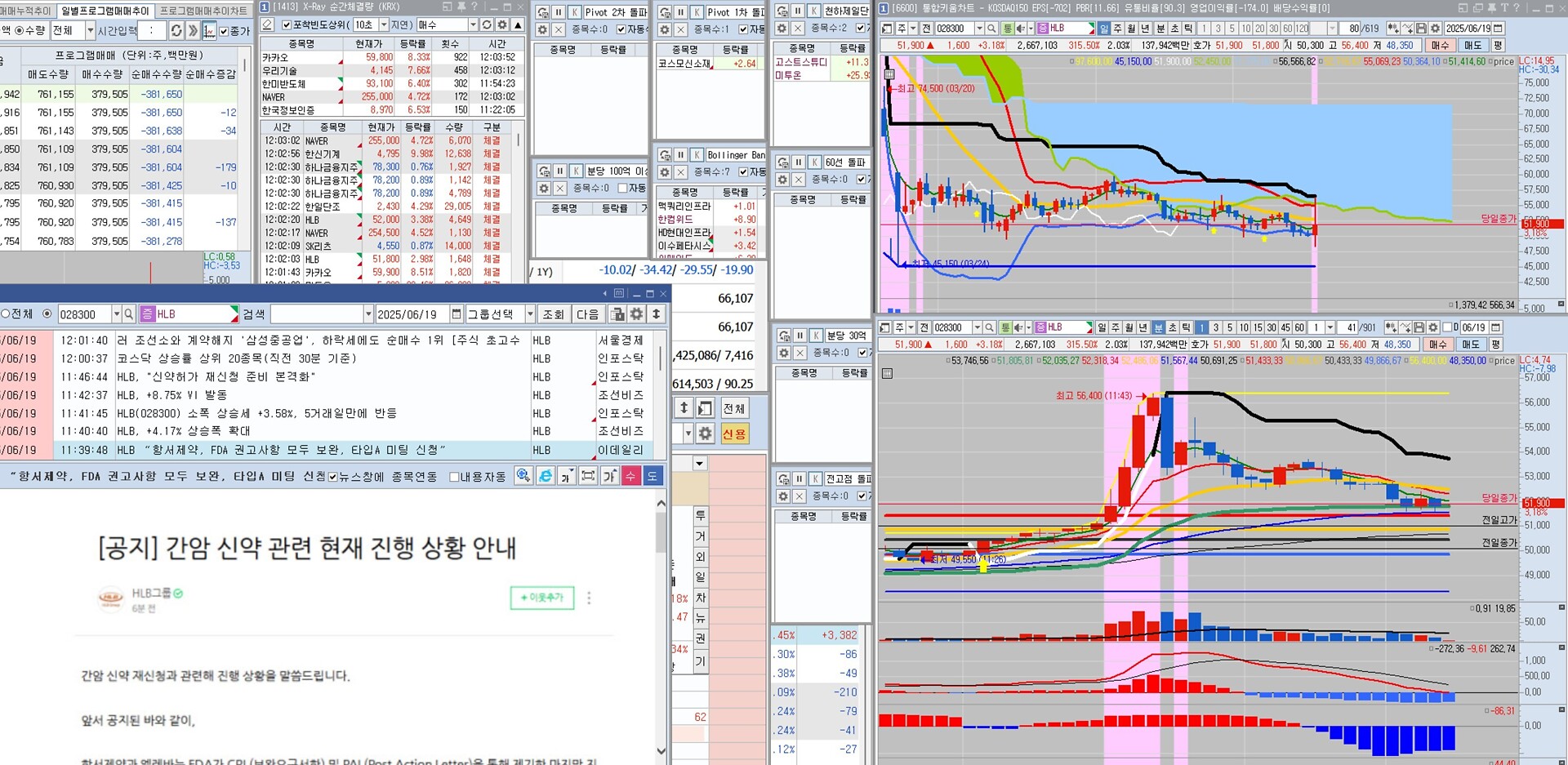
Task: Toggle the 포착빈도상위 checkbox
Action: 287,25
